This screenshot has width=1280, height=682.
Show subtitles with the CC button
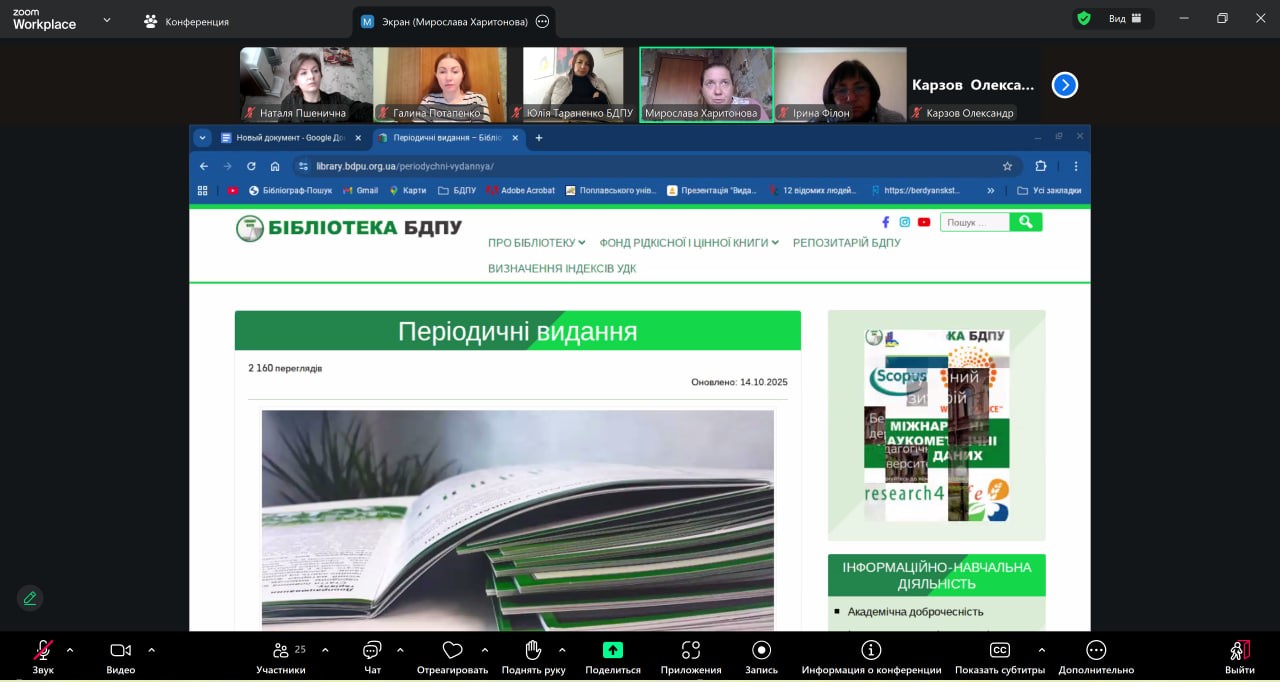click(x=999, y=650)
